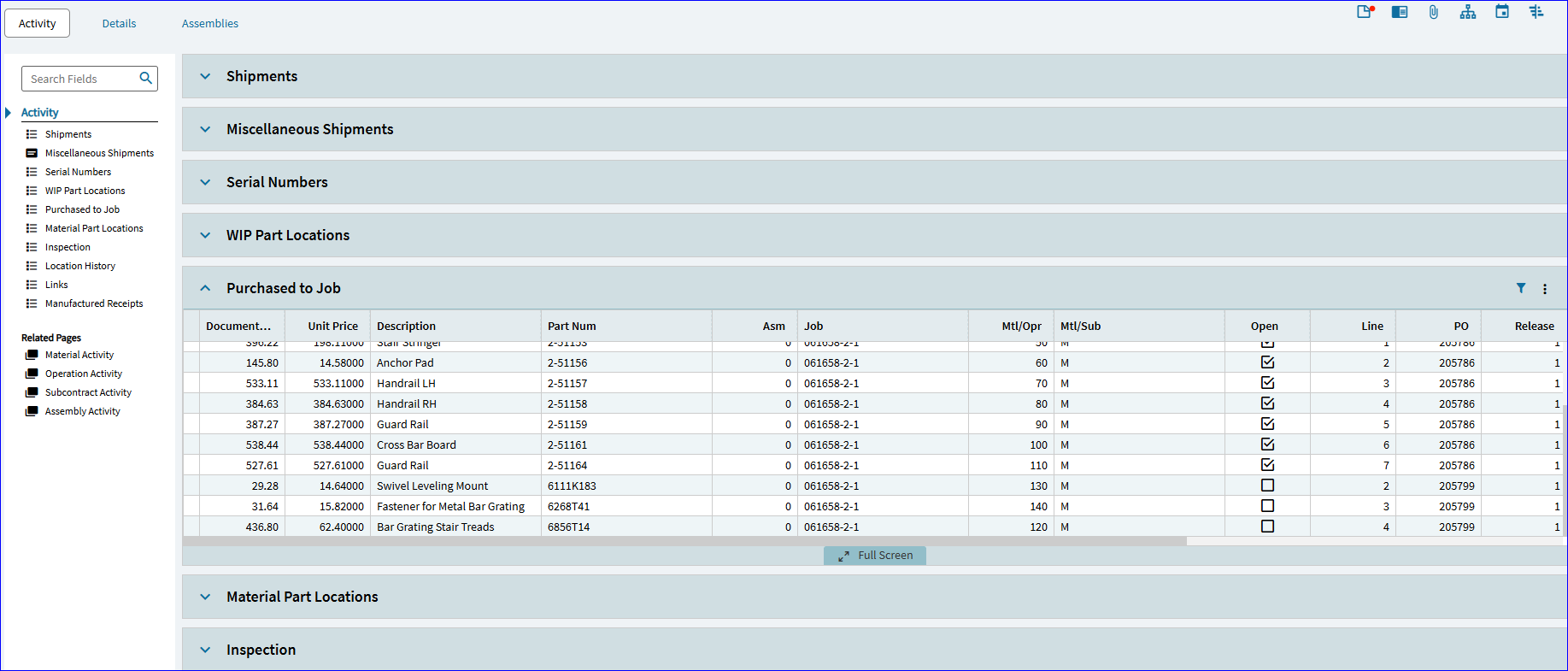1568x671 pixels.
Task: Select the part number cell 6856T14
Action: 626,527
